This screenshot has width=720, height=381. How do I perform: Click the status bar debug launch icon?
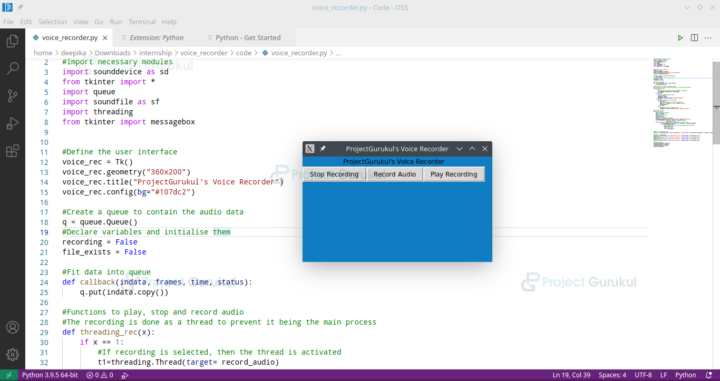tap(125, 375)
